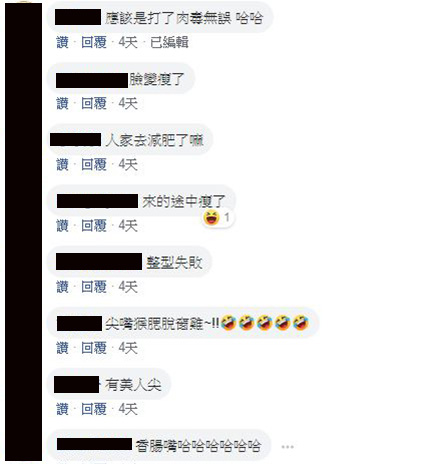The width and height of the screenshot is (447, 464).
Task: Reply to the 來的途中瘦了 comment
Action: pos(94,226)
